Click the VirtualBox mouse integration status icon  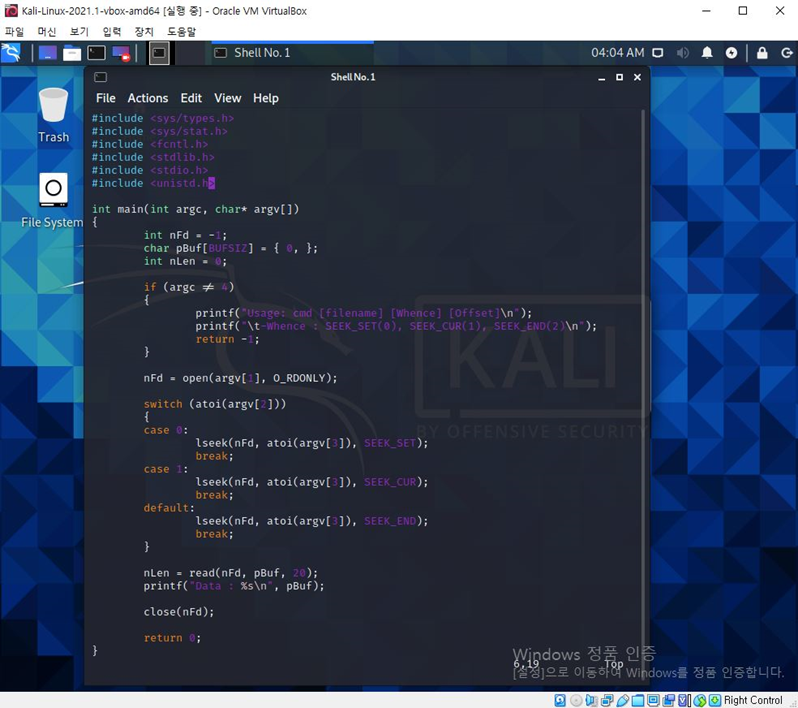(700, 700)
